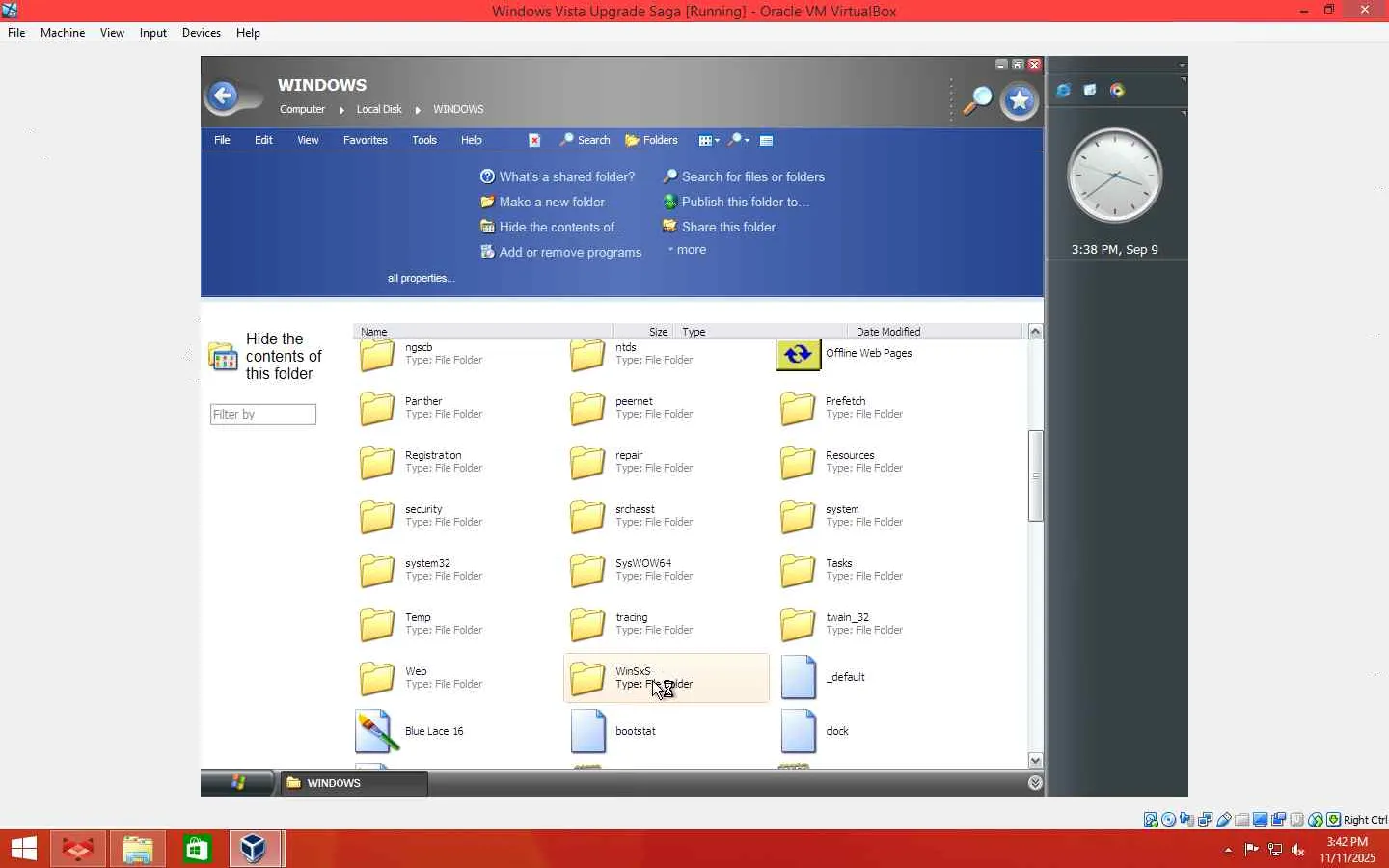Expand the 'more' tasks link

tap(688, 250)
